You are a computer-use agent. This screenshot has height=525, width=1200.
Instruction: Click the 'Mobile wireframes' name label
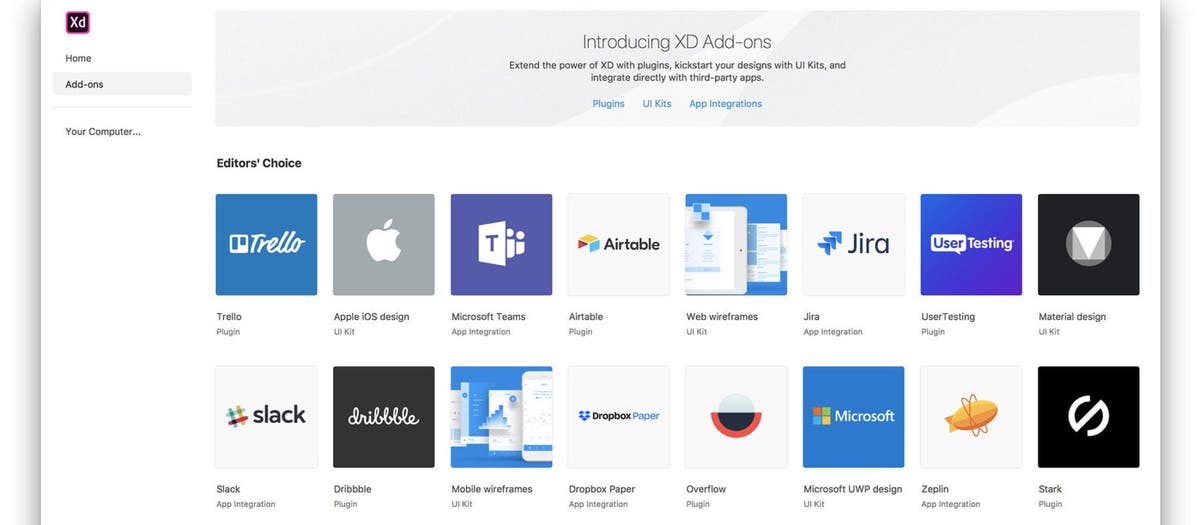click(492, 490)
